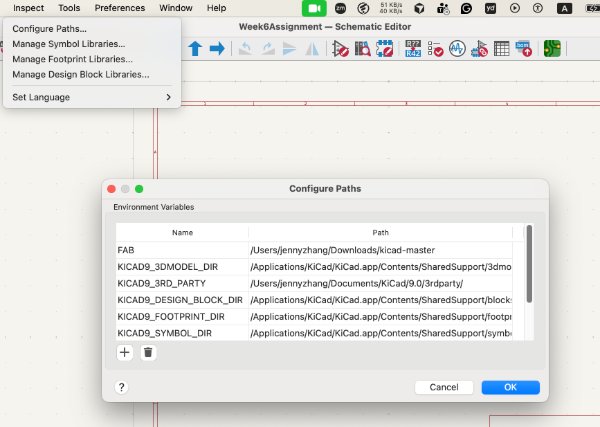
Task: Open the Preferences menu
Action: [120, 8]
